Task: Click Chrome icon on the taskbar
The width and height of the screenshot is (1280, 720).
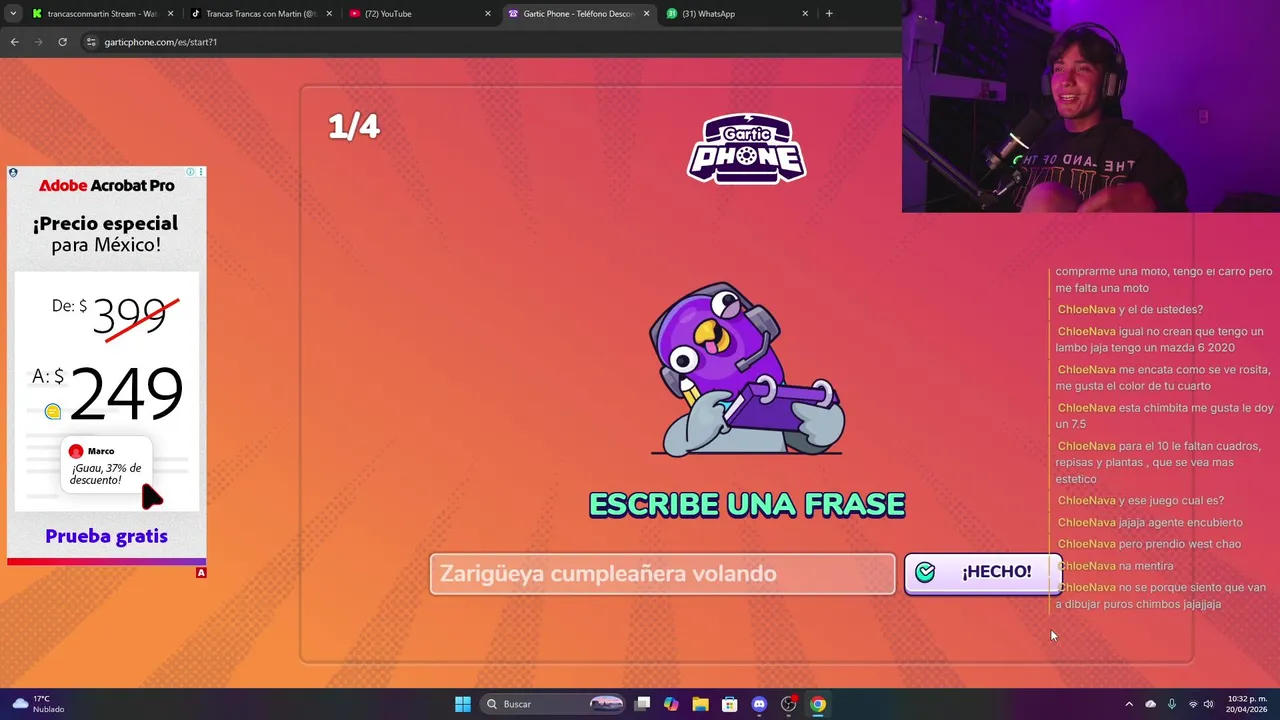Action: [818, 704]
